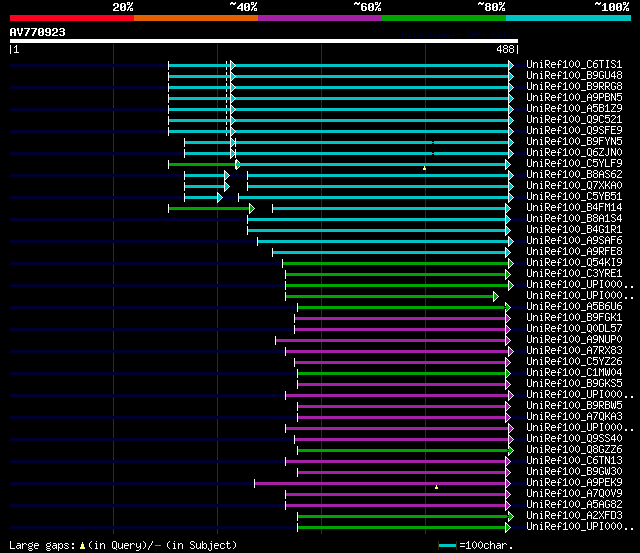Viewport: 640px width, 553px height.
Task: Select the UniRef100_C1MW04 label
Action: click(574, 373)
